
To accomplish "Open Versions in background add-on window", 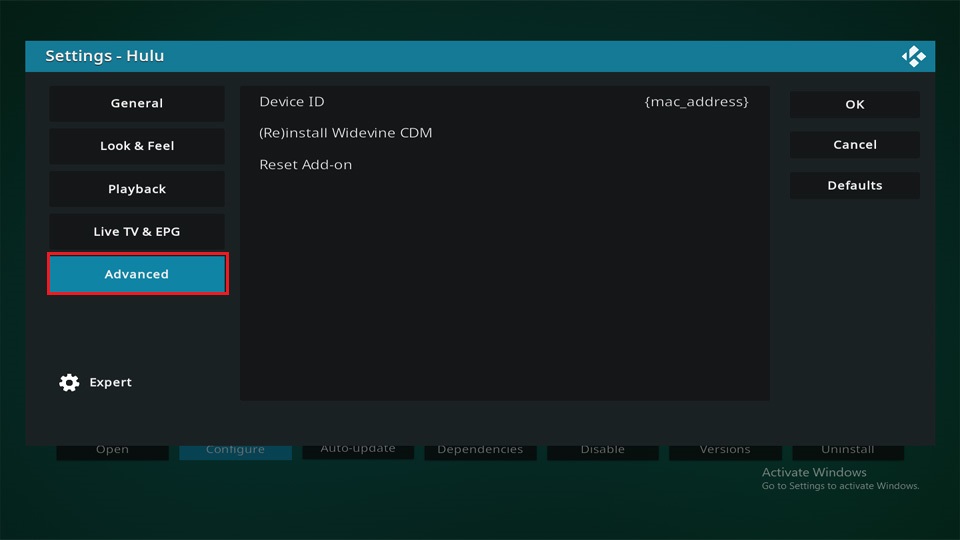I will (x=725, y=452).
